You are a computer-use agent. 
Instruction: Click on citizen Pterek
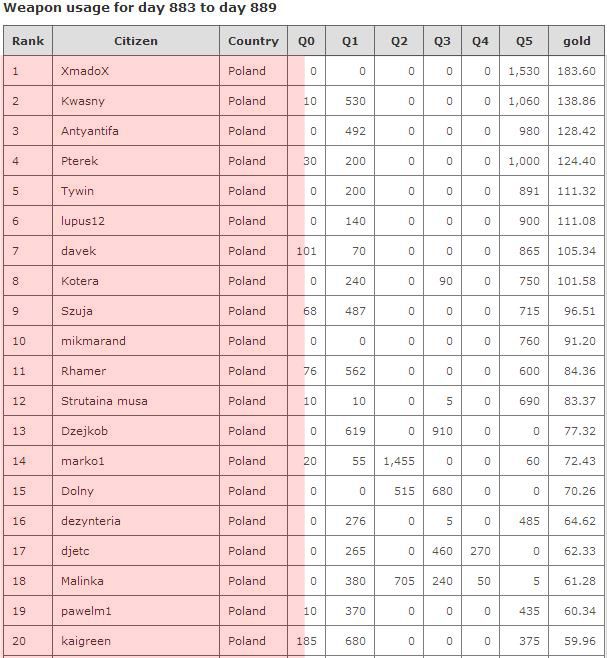pos(80,161)
